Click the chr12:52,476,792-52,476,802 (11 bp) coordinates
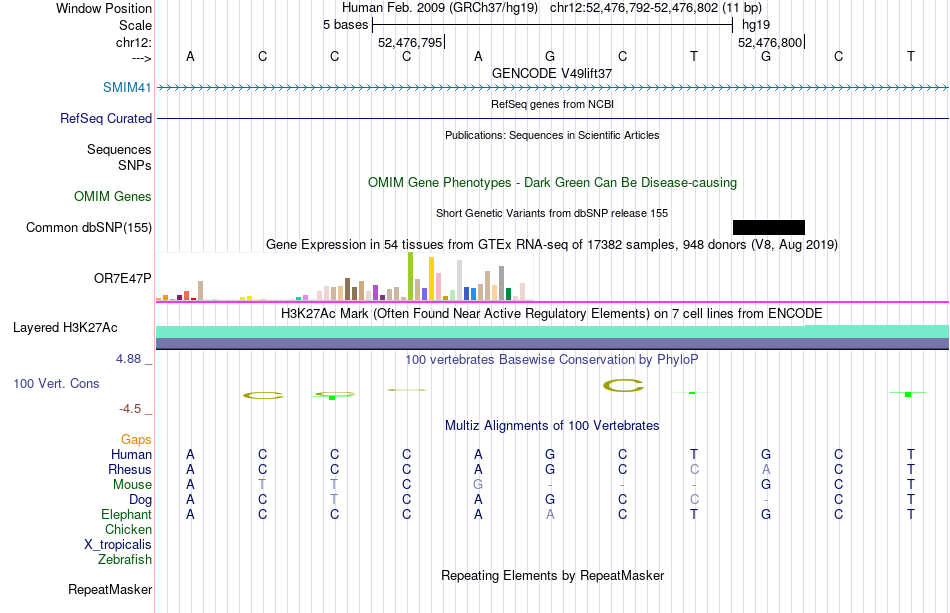 click(656, 8)
